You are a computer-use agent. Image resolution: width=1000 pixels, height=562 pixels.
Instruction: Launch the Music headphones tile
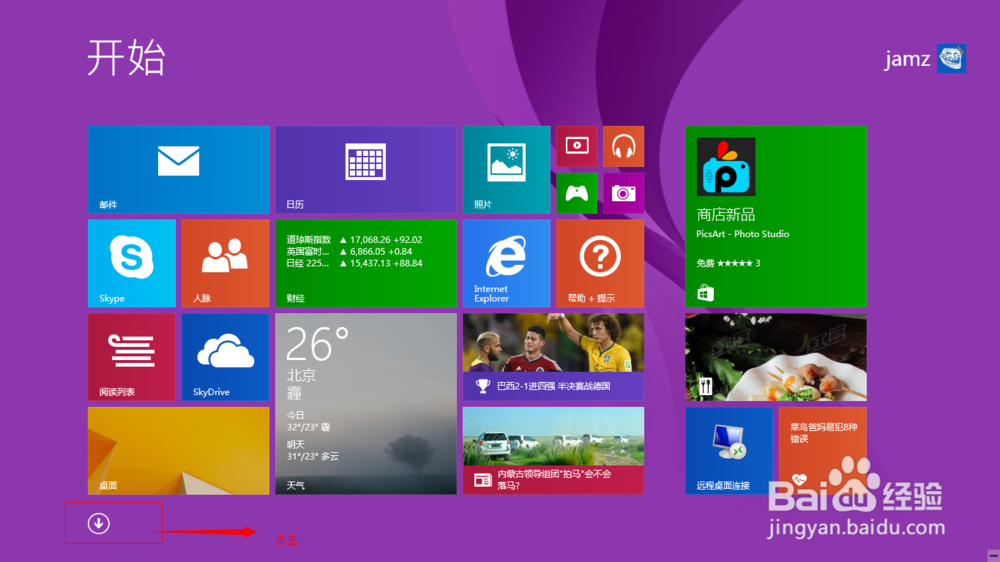pos(623,146)
